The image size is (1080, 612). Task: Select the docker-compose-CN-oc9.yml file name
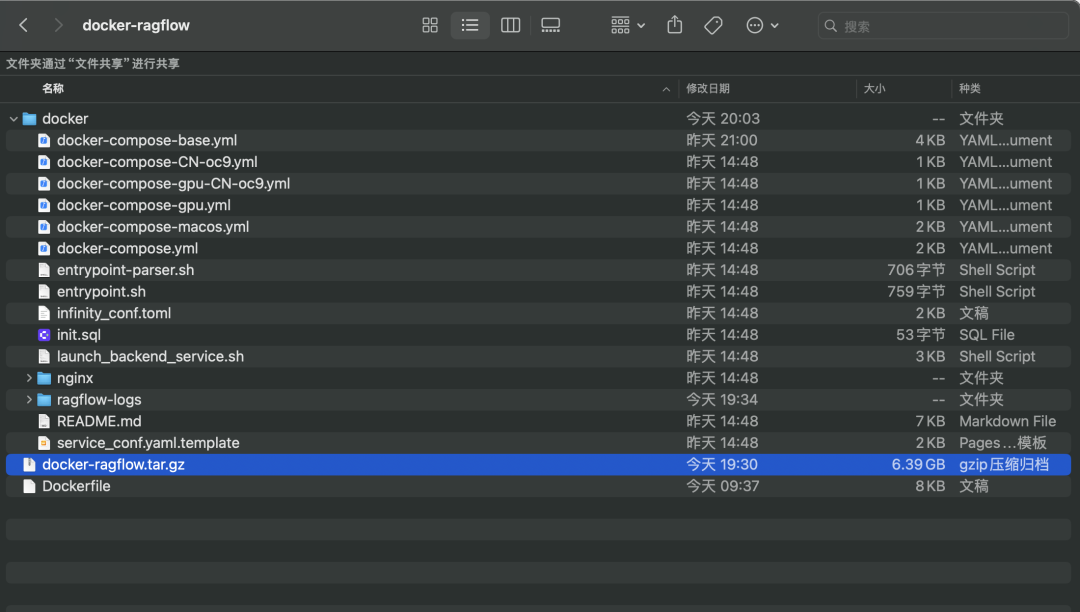pyautogui.click(x=157, y=162)
